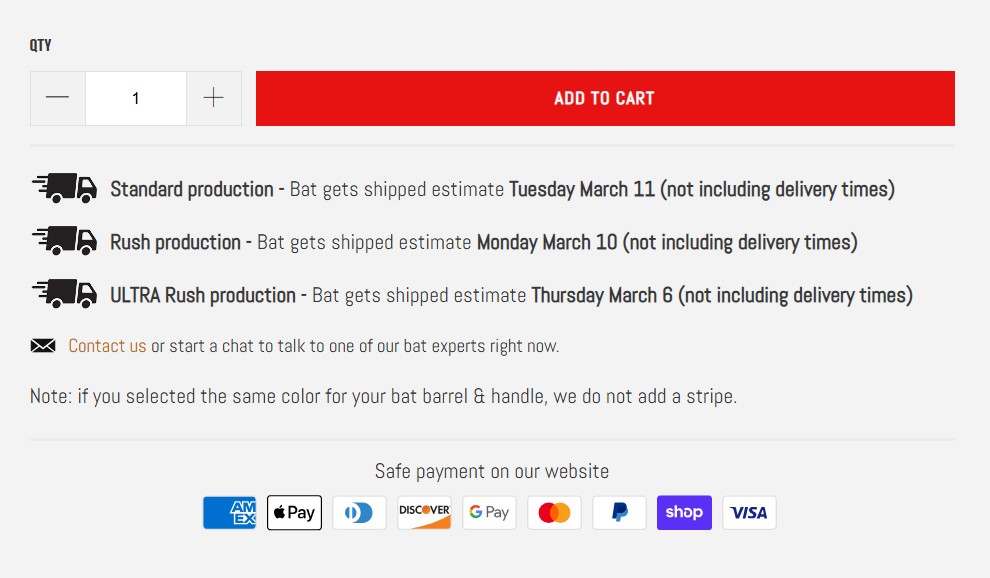
Task: Click the Diners Club payment icon
Action: [x=359, y=512]
